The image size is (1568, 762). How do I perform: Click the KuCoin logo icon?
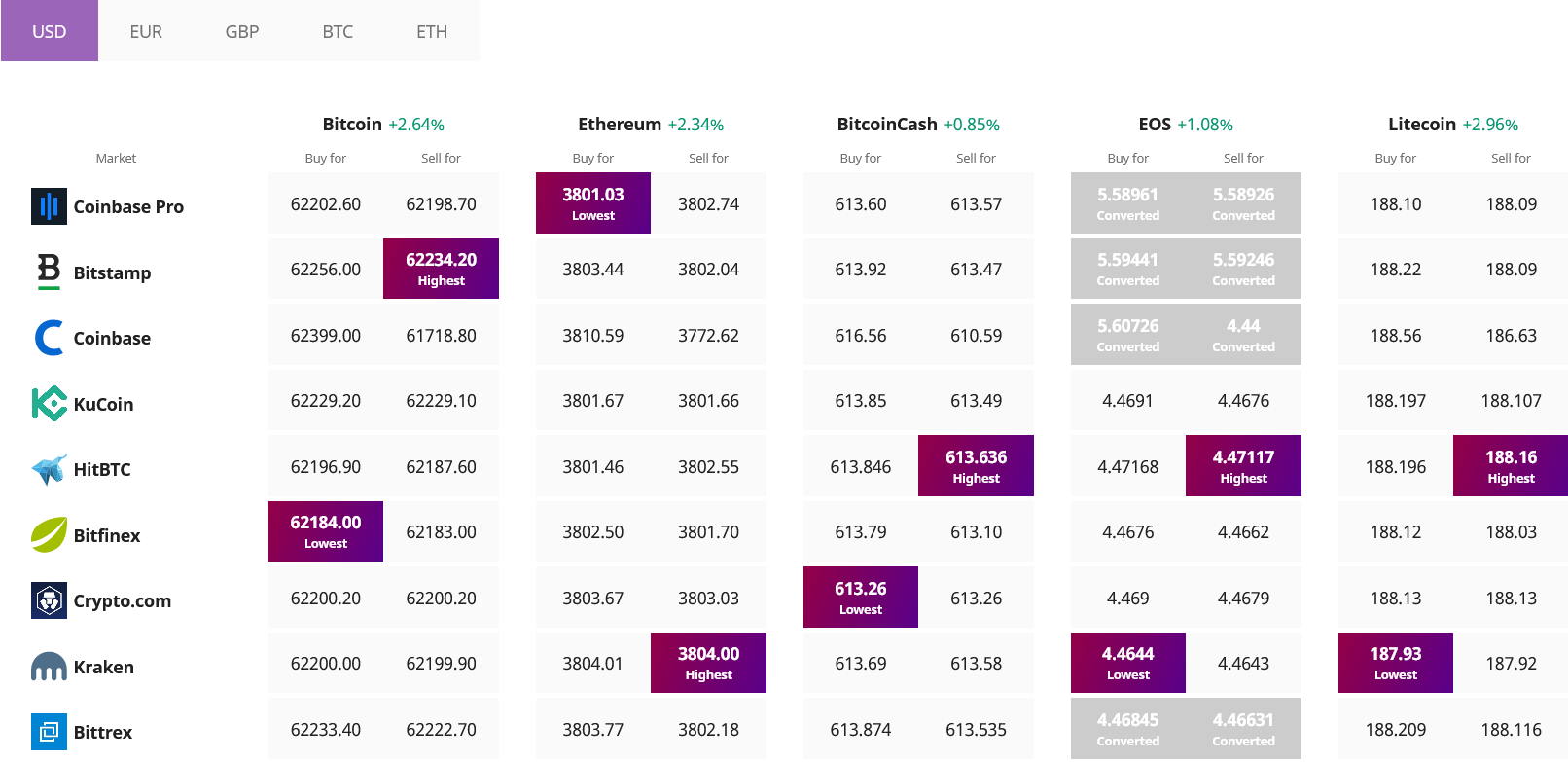[49, 404]
